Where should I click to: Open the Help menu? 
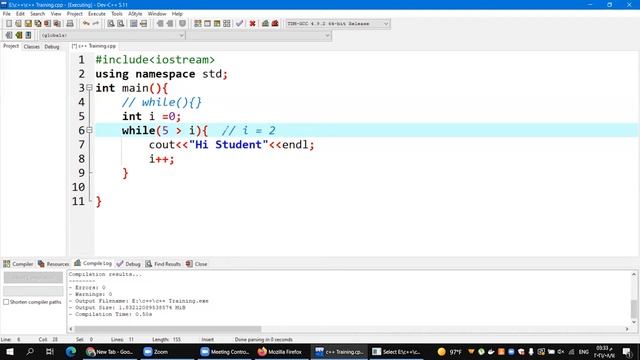coord(177,13)
